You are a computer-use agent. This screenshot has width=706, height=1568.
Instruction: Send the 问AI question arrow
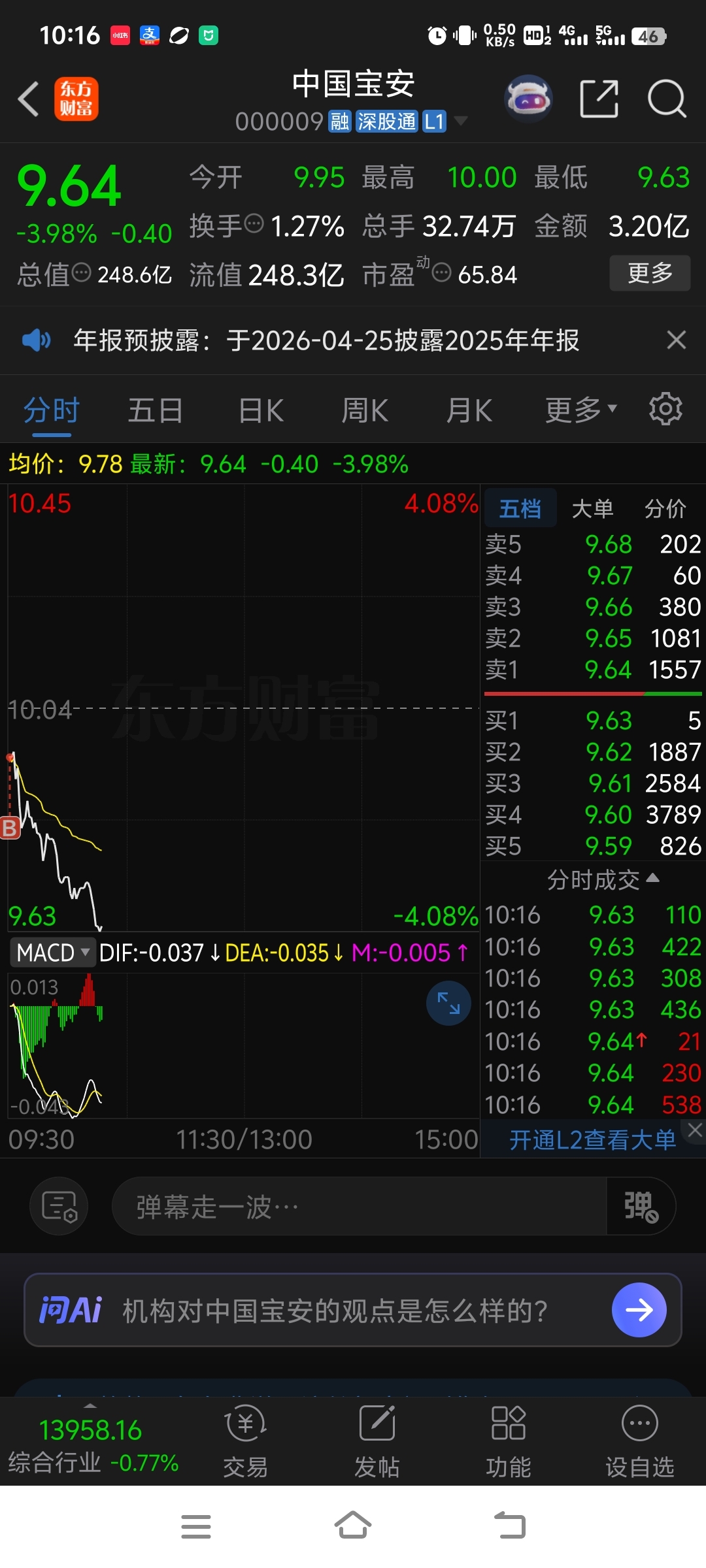tap(639, 1309)
